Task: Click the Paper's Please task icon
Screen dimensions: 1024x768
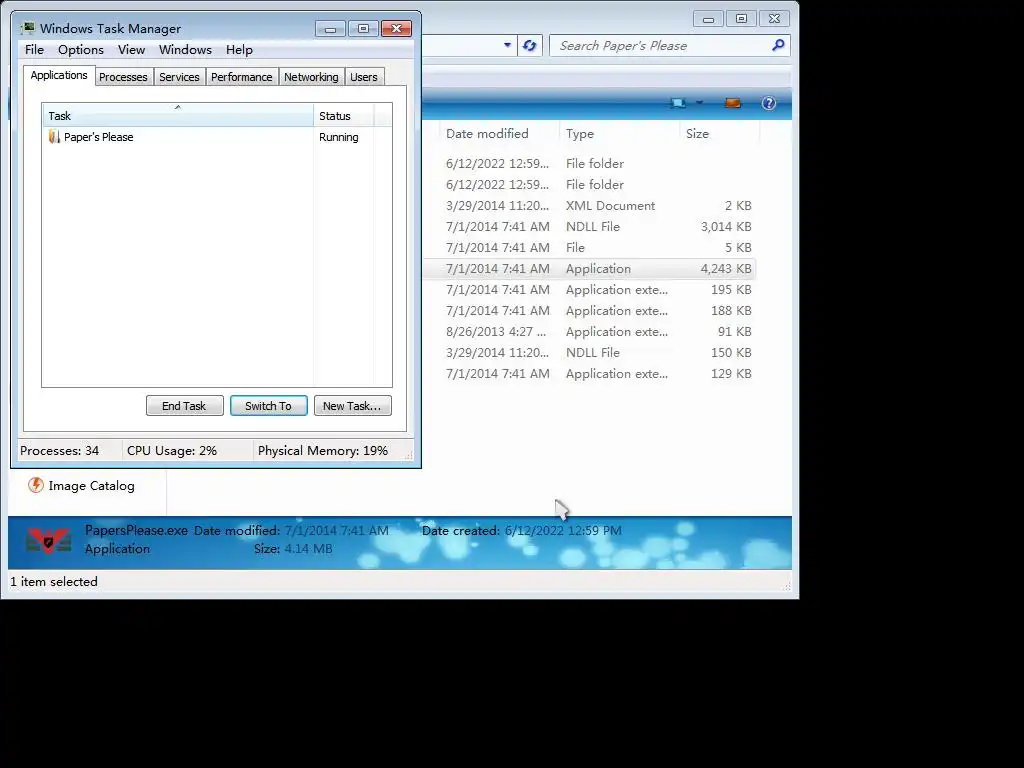Action: (54, 136)
